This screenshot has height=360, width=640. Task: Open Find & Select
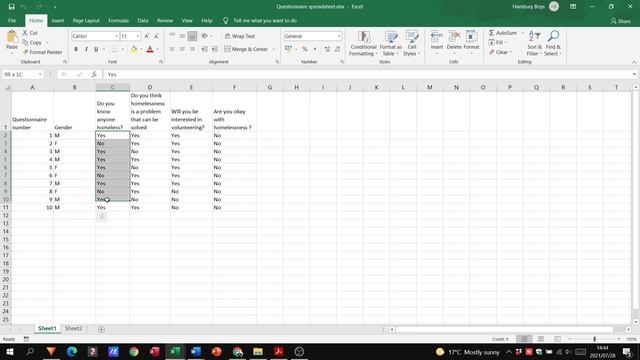tap(553, 43)
